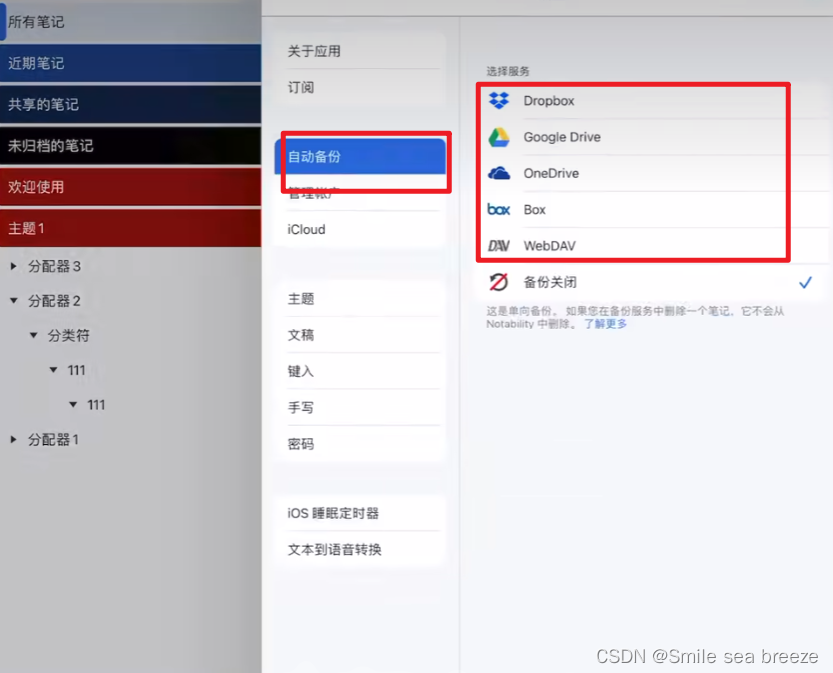Image resolution: width=833 pixels, height=673 pixels.
Task: Click the Dropbox logo icon
Action: pos(498,100)
